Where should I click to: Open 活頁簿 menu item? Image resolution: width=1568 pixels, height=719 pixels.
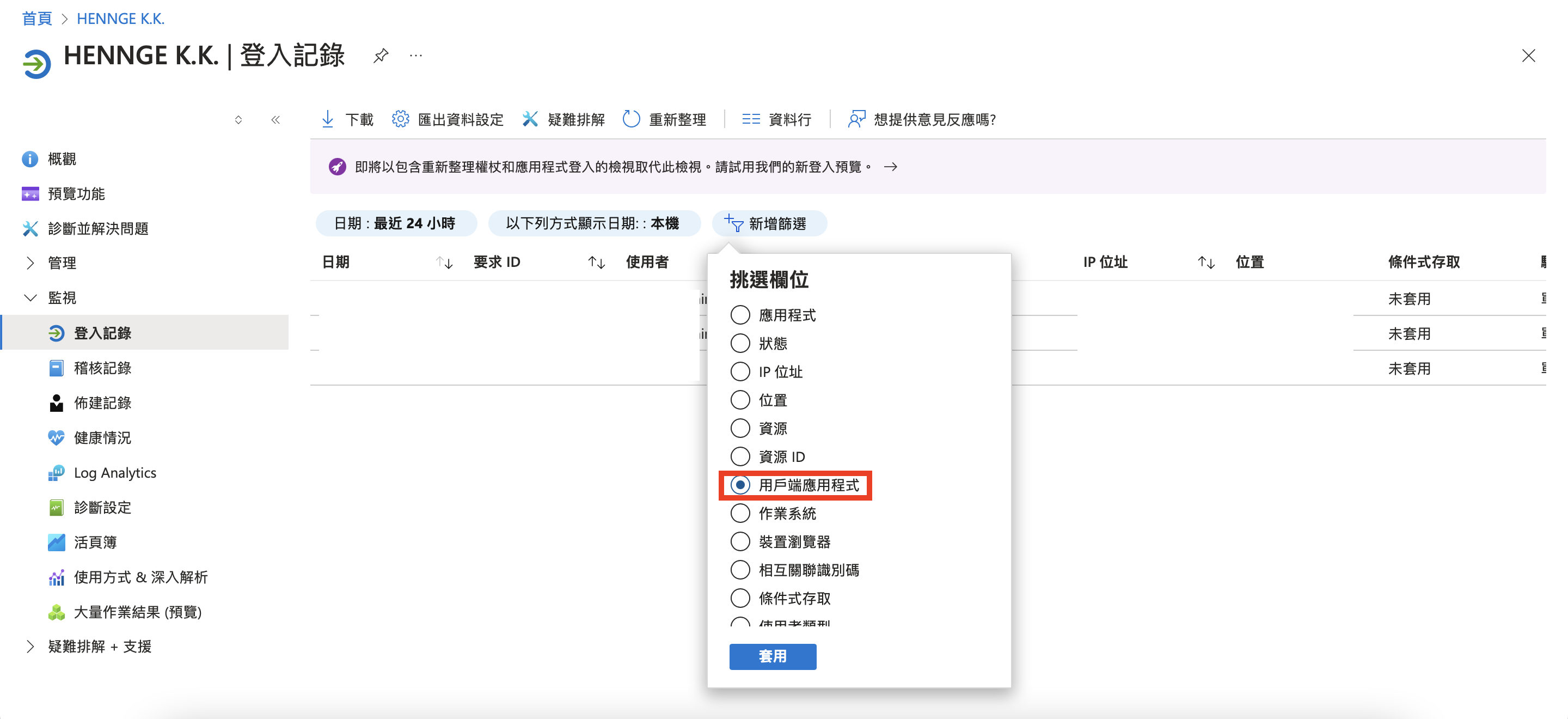[95, 542]
